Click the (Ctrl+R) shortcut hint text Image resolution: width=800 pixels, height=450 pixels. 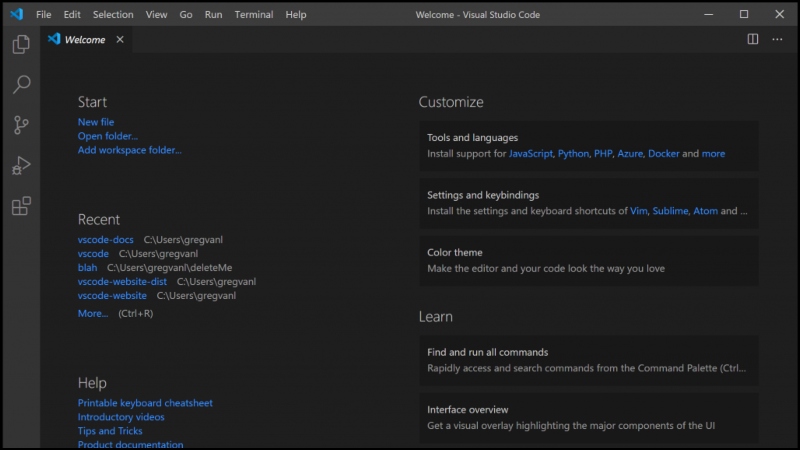tap(136, 313)
